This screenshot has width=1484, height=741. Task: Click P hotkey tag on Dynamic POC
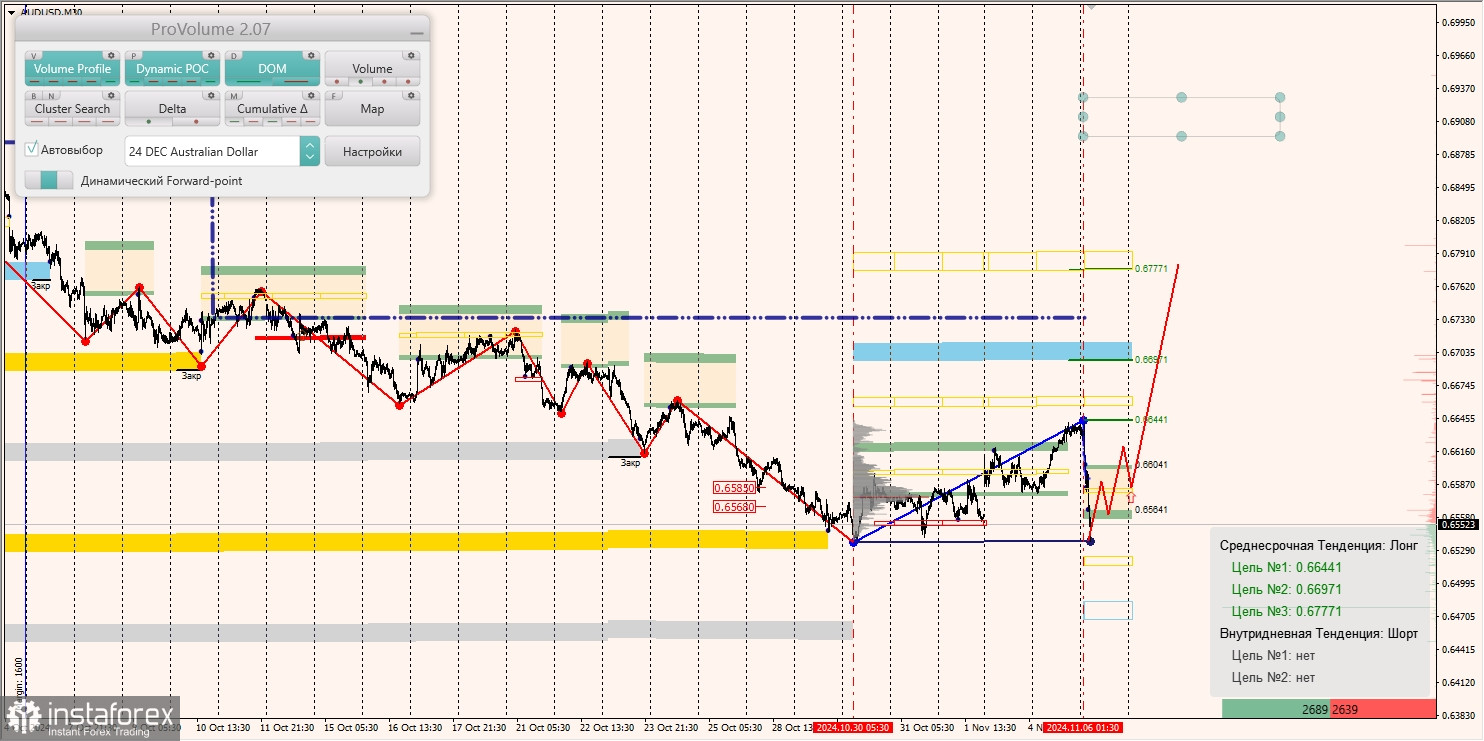[133, 55]
